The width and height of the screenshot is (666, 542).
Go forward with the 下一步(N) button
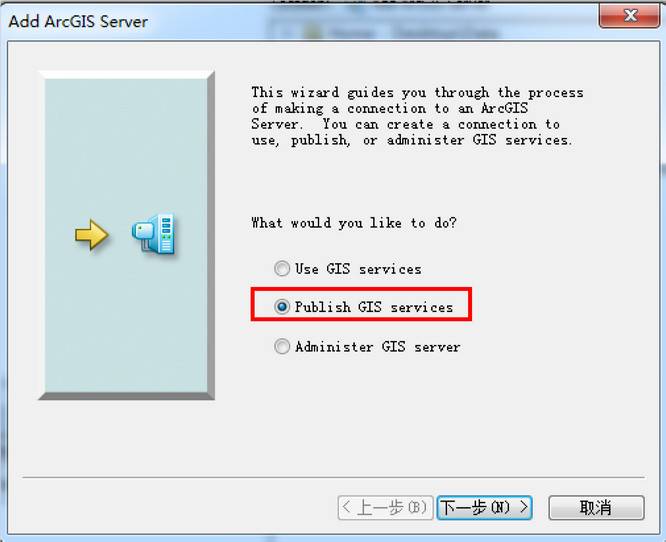tap(484, 507)
